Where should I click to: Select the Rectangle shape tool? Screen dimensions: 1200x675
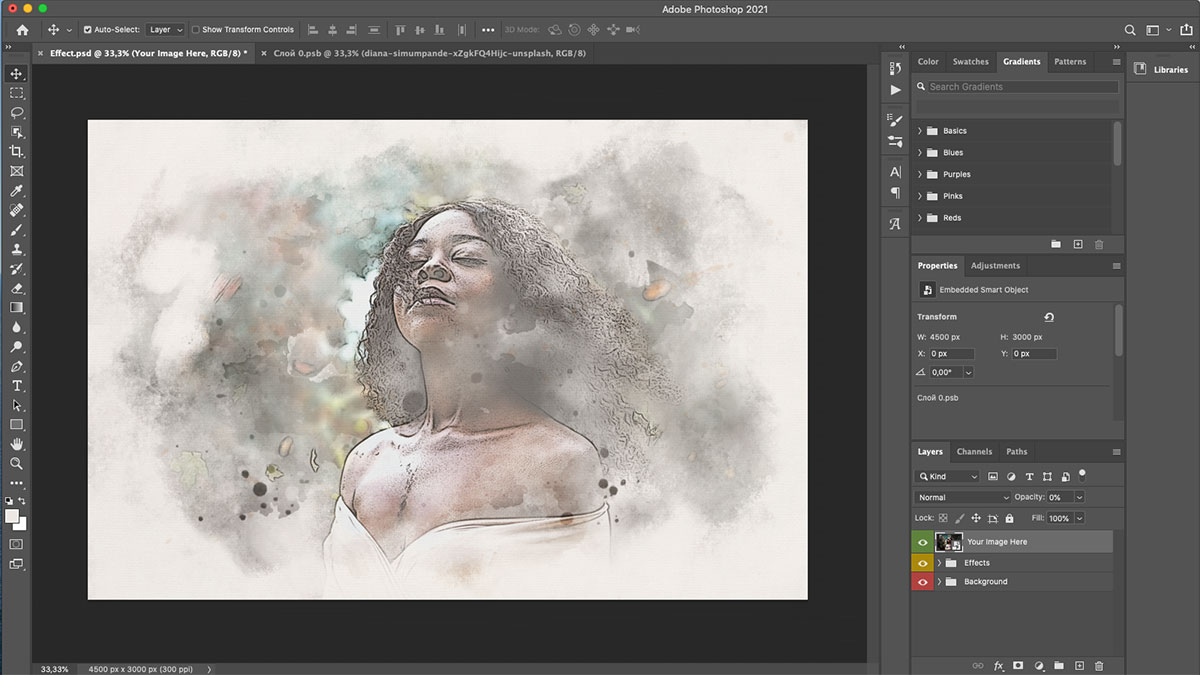pos(16,425)
